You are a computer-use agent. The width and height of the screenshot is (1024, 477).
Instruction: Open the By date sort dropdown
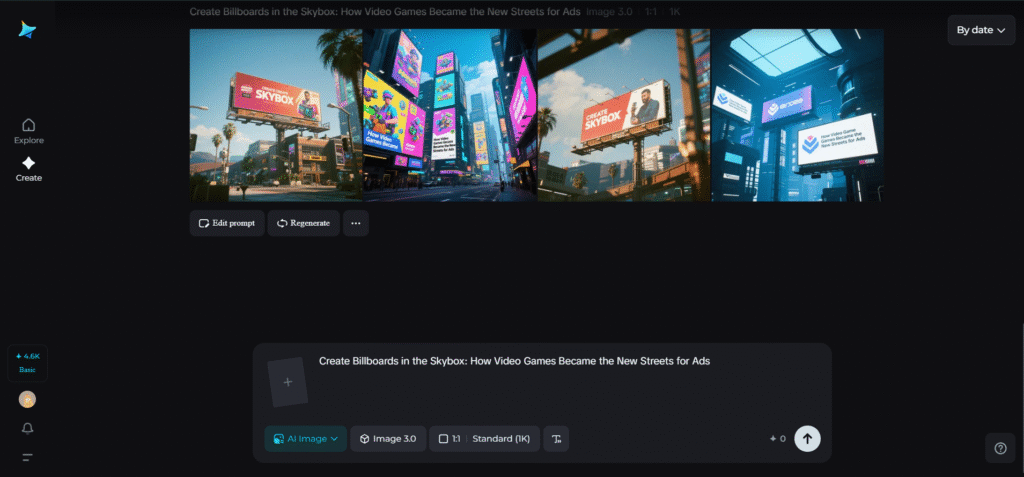[980, 30]
